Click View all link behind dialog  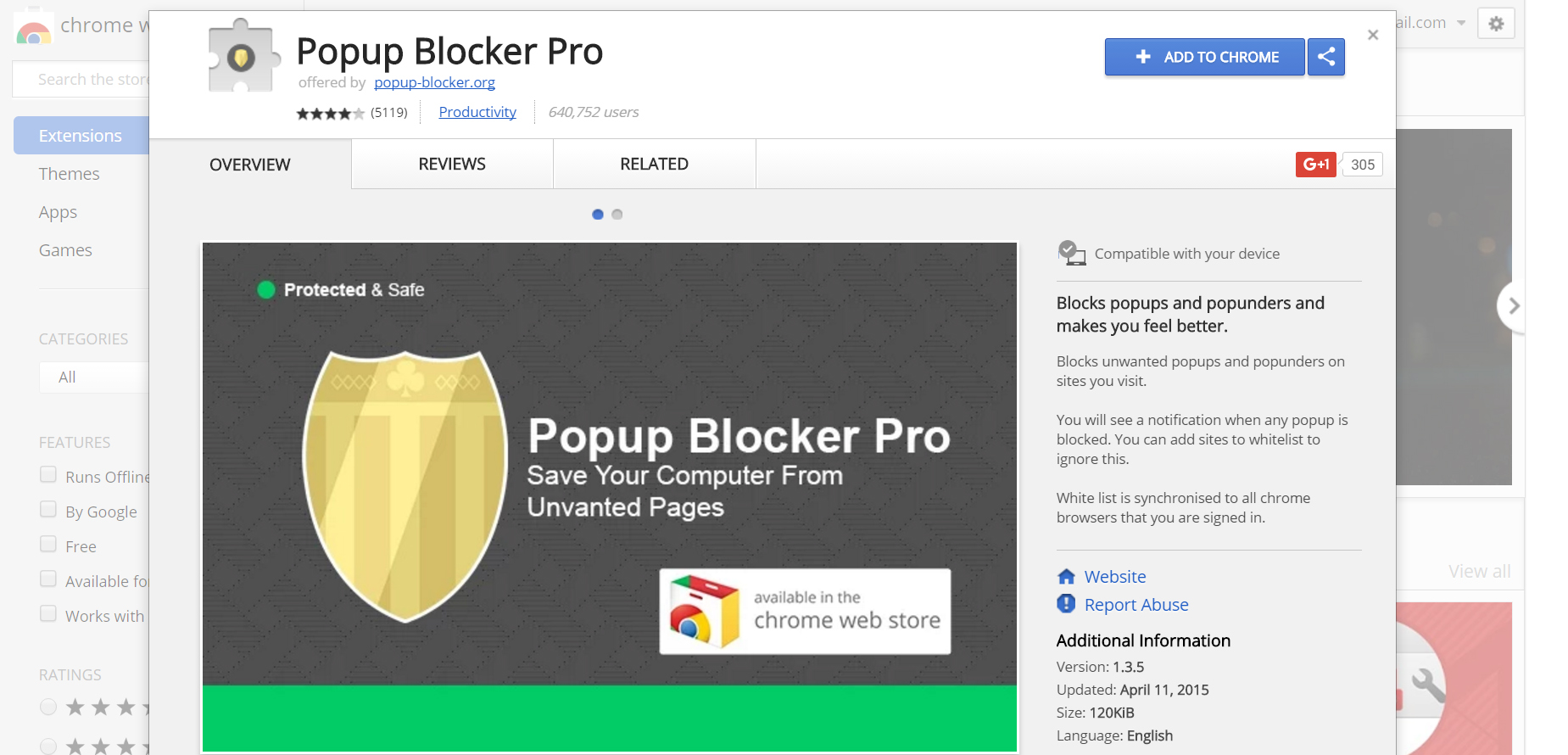[x=1479, y=572]
